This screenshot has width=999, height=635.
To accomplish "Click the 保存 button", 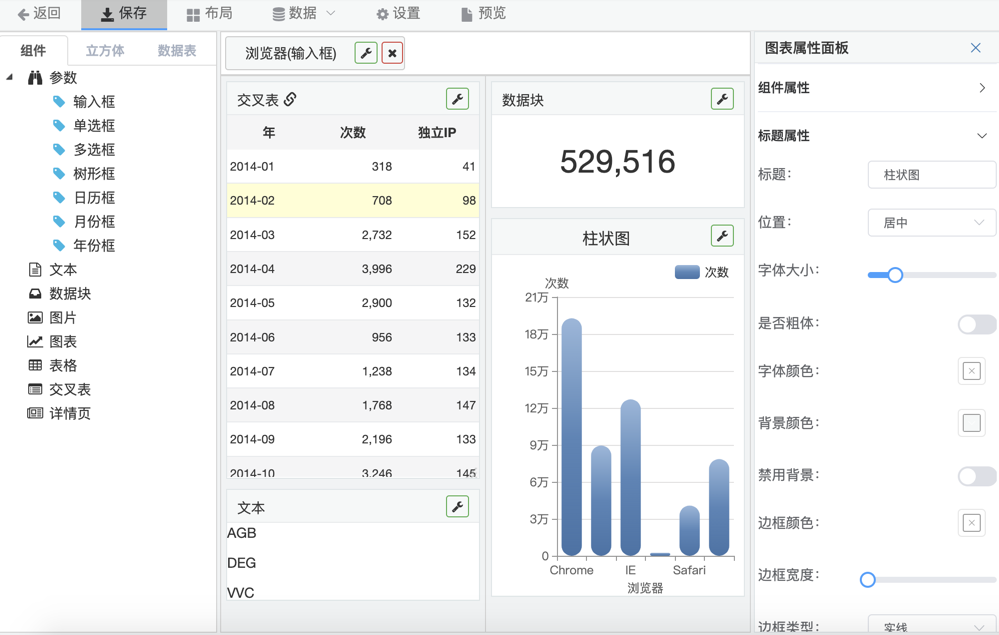I will (x=124, y=14).
